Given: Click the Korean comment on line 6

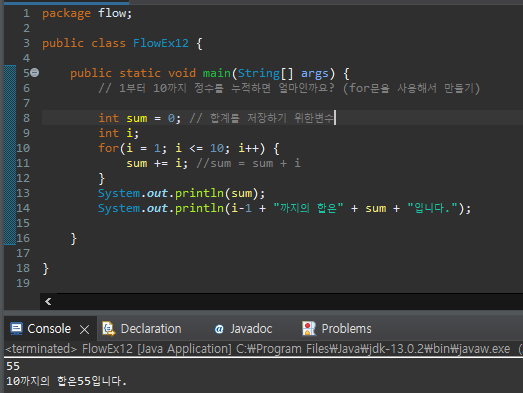Looking at the screenshot, I should tap(289, 88).
